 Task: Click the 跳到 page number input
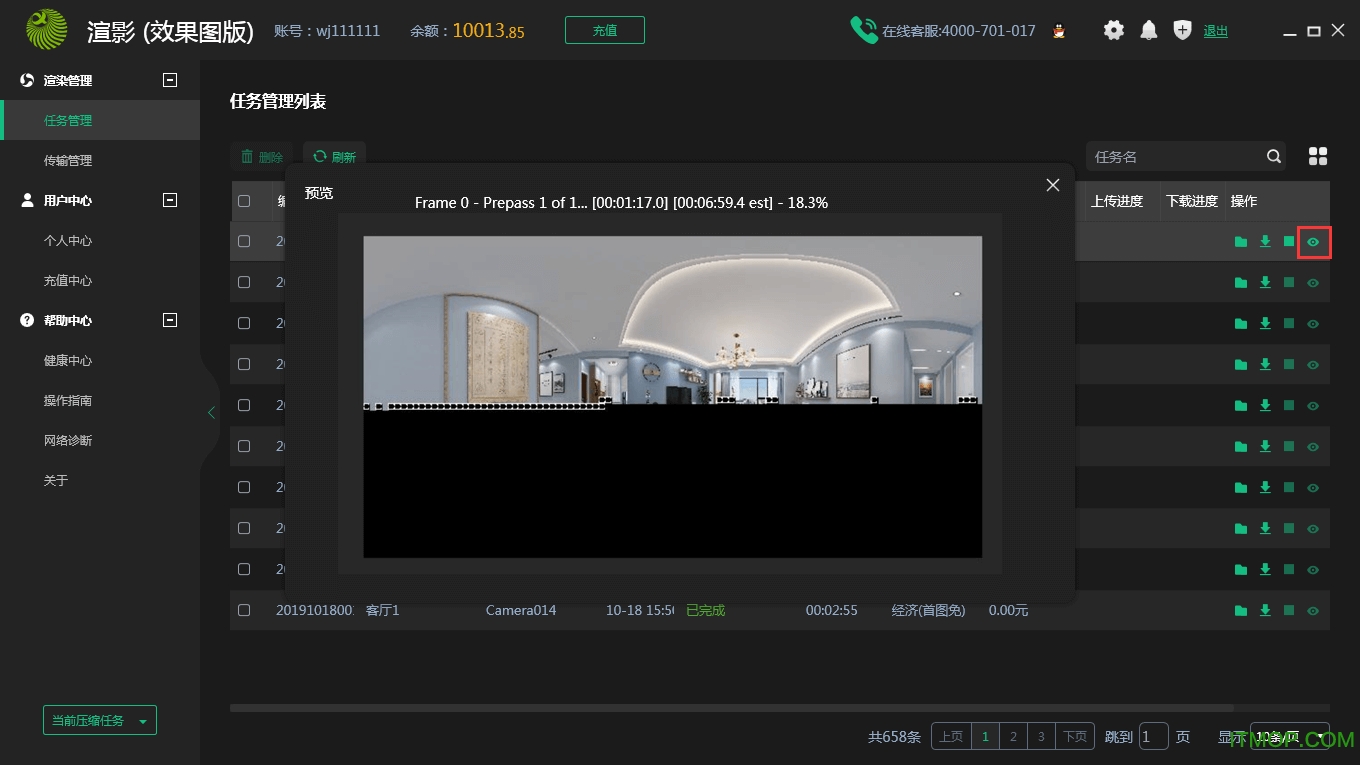tap(1154, 737)
